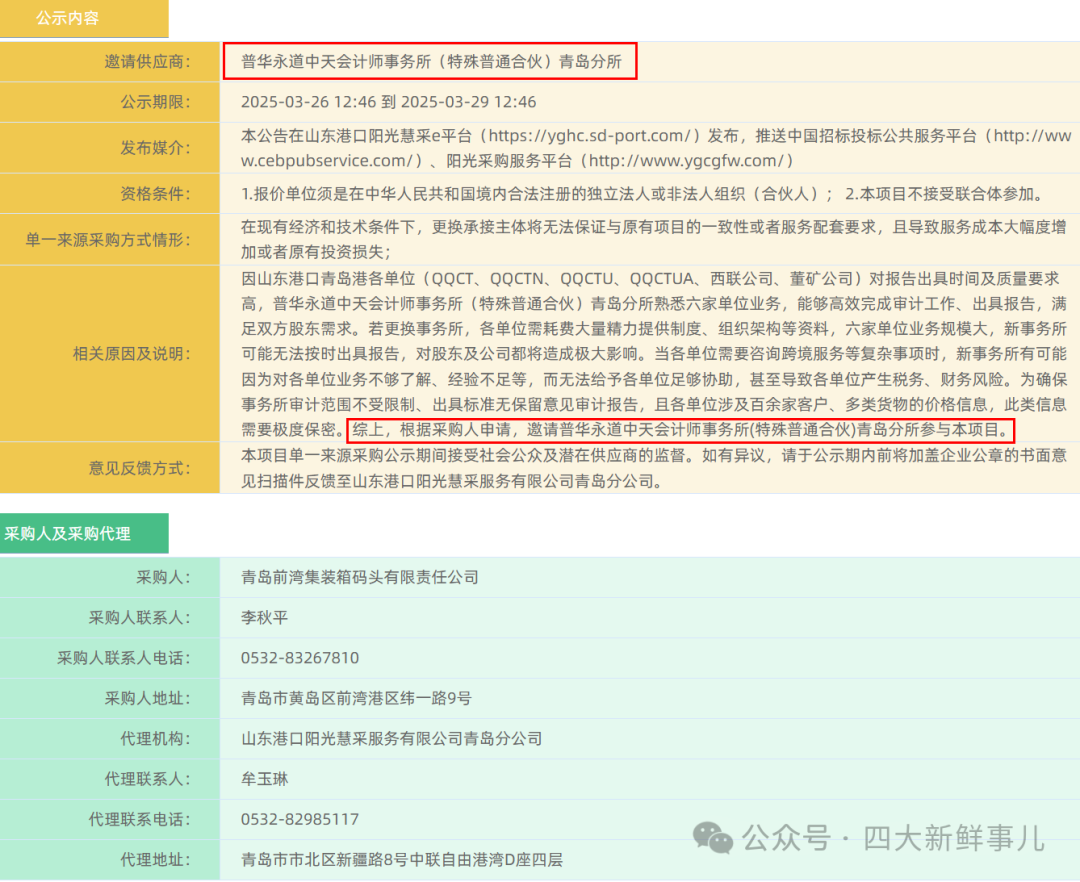Click the 采购人联系人 label
This screenshot has width=1080, height=882.
coord(140,618)
